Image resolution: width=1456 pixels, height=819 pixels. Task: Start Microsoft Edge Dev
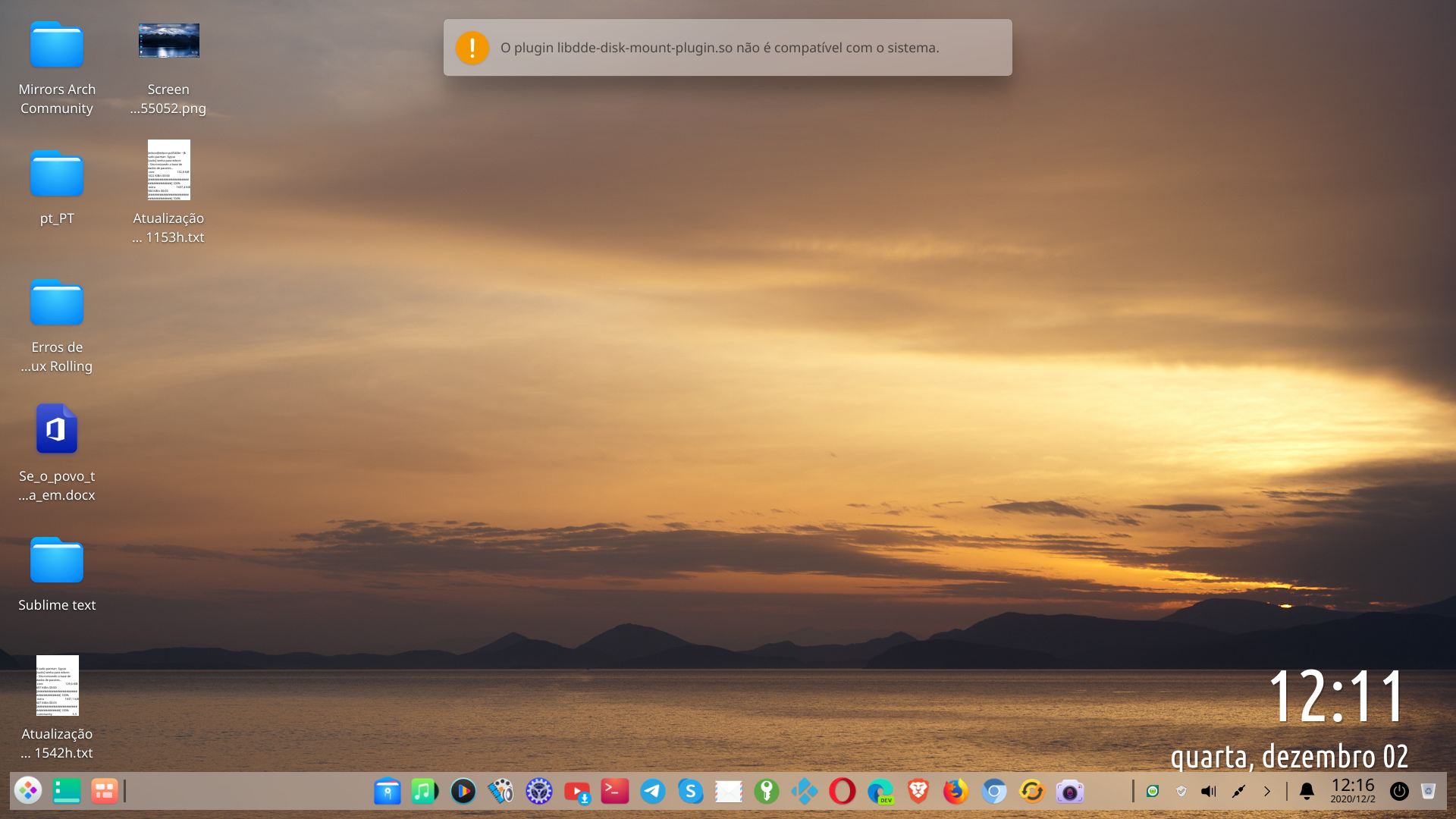(880, 791)
